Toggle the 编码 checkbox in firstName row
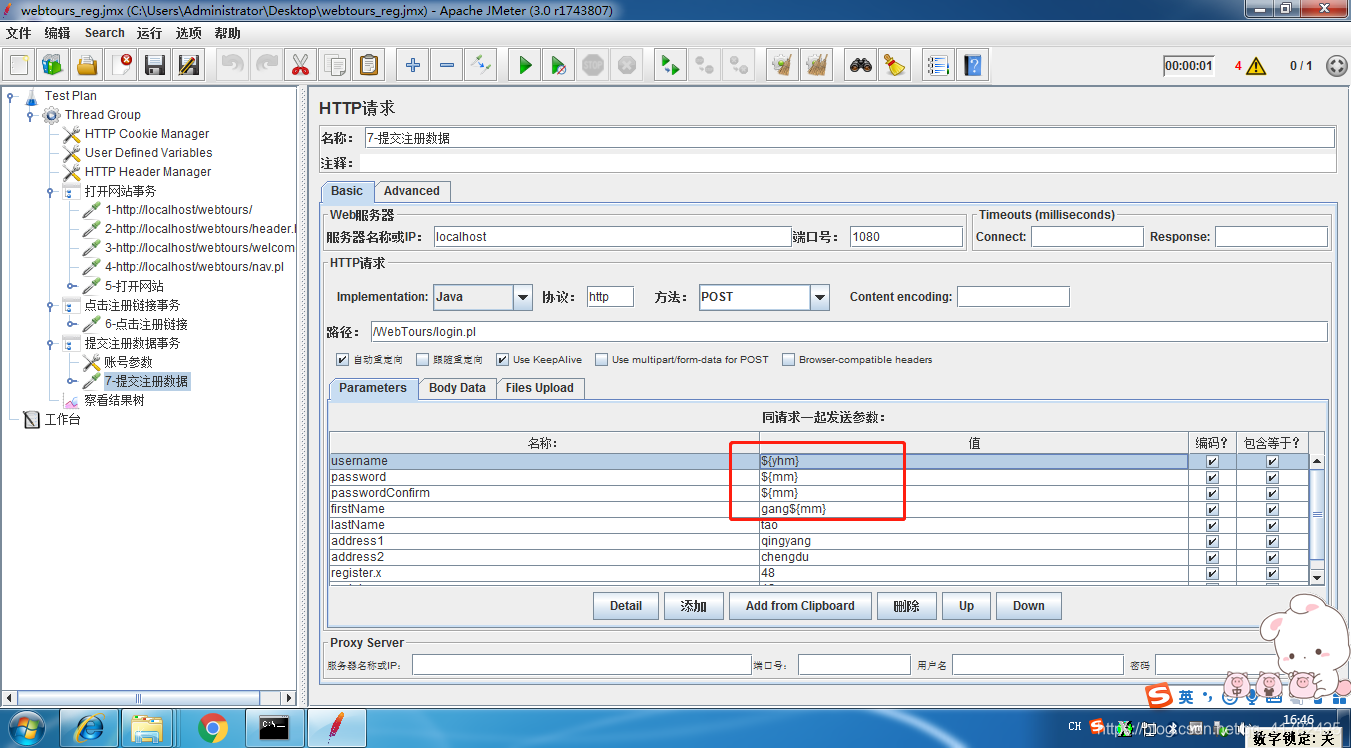 (1212, 510)
